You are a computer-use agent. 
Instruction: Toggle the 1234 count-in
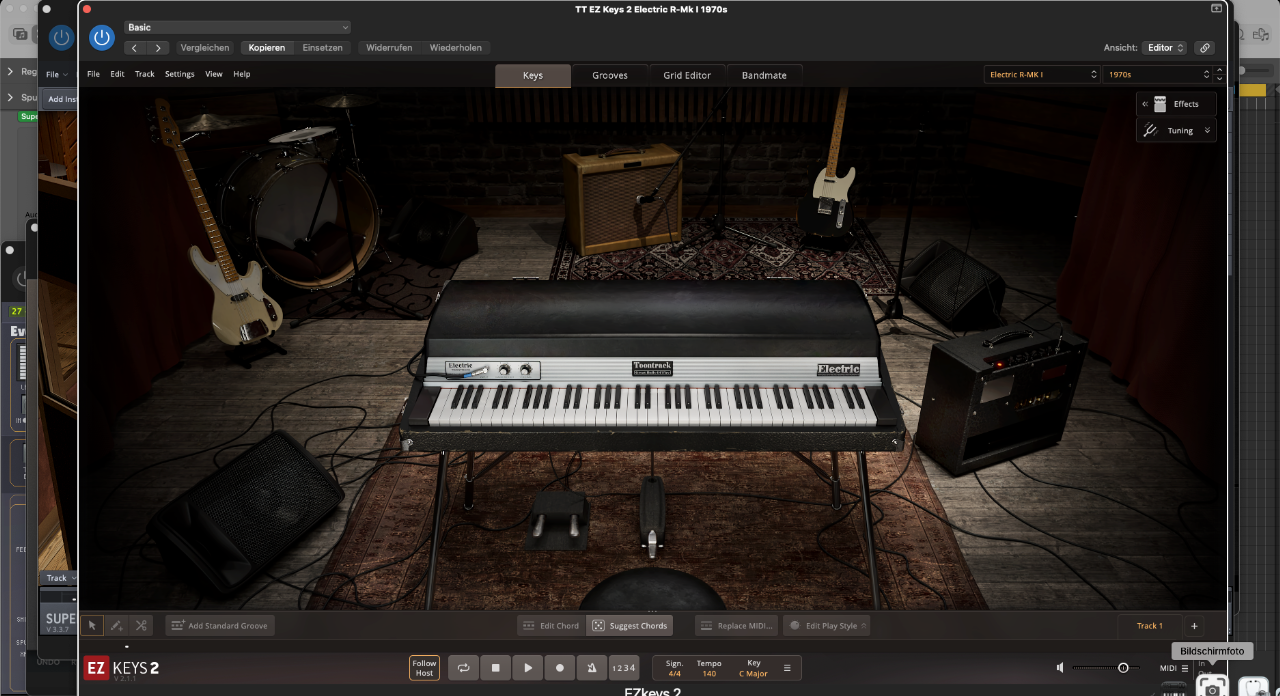pos(624,668)
